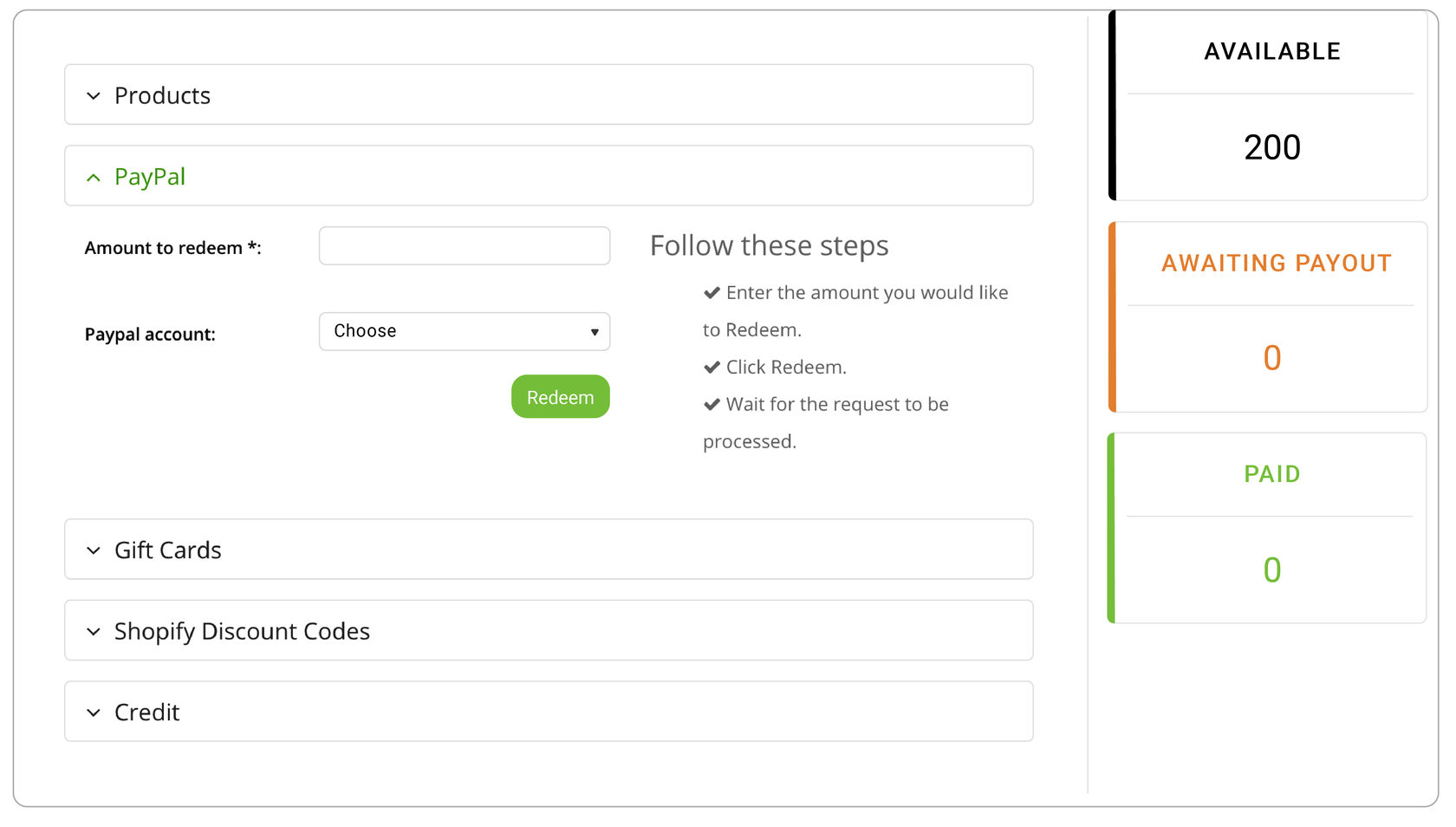Select Shopify Discount Codes heading
Image resolution: width=1456 pixels, height=827 pixels.
242,631
